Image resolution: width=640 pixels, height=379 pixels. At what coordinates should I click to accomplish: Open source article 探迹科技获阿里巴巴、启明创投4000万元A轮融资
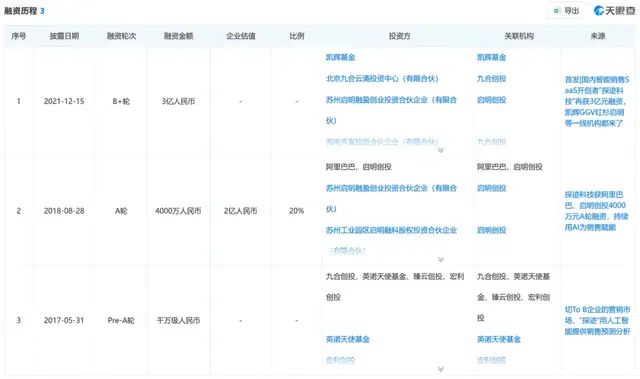[596, 211]
